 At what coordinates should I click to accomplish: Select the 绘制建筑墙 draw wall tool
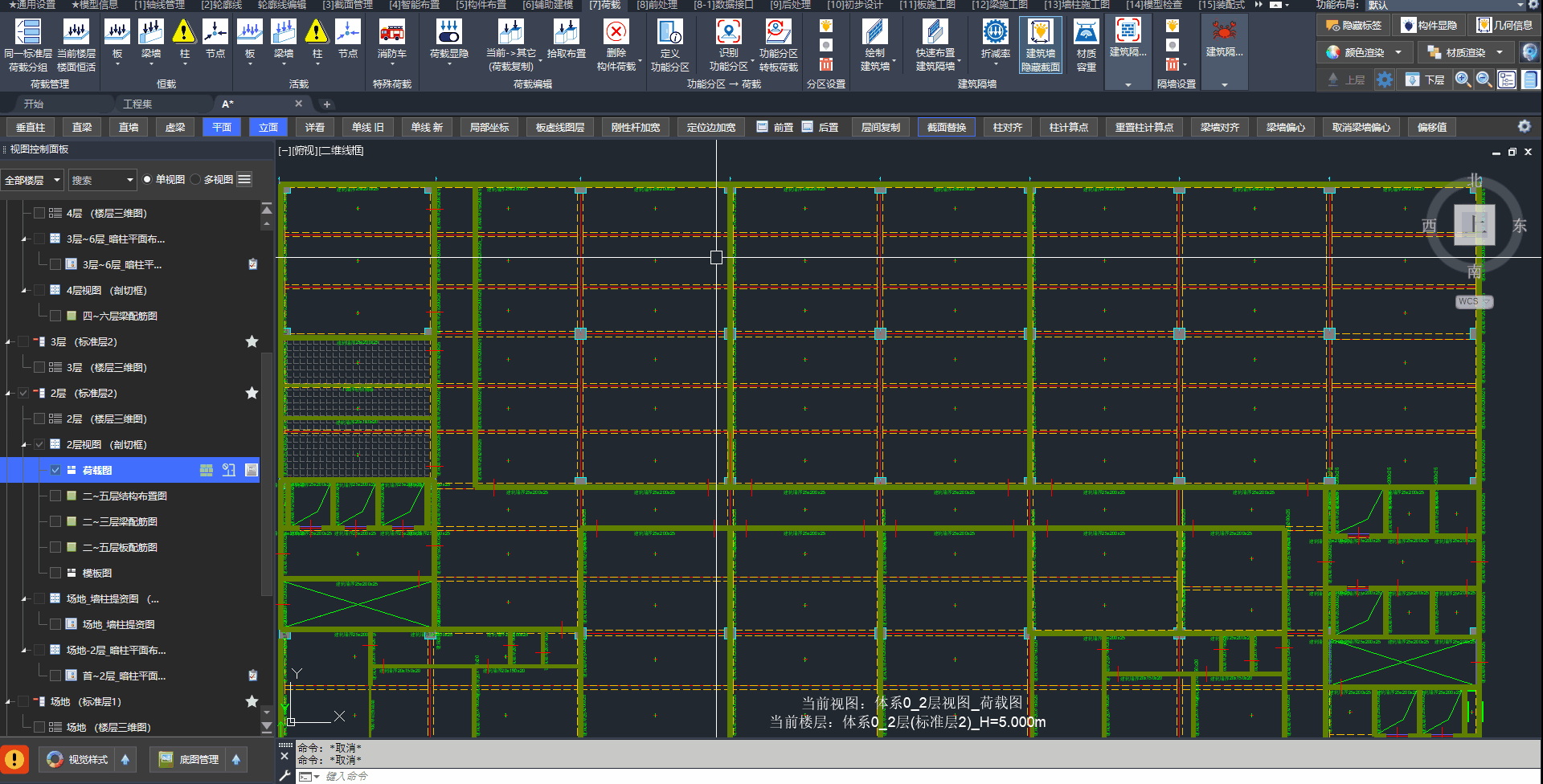[x=874, y=33]
